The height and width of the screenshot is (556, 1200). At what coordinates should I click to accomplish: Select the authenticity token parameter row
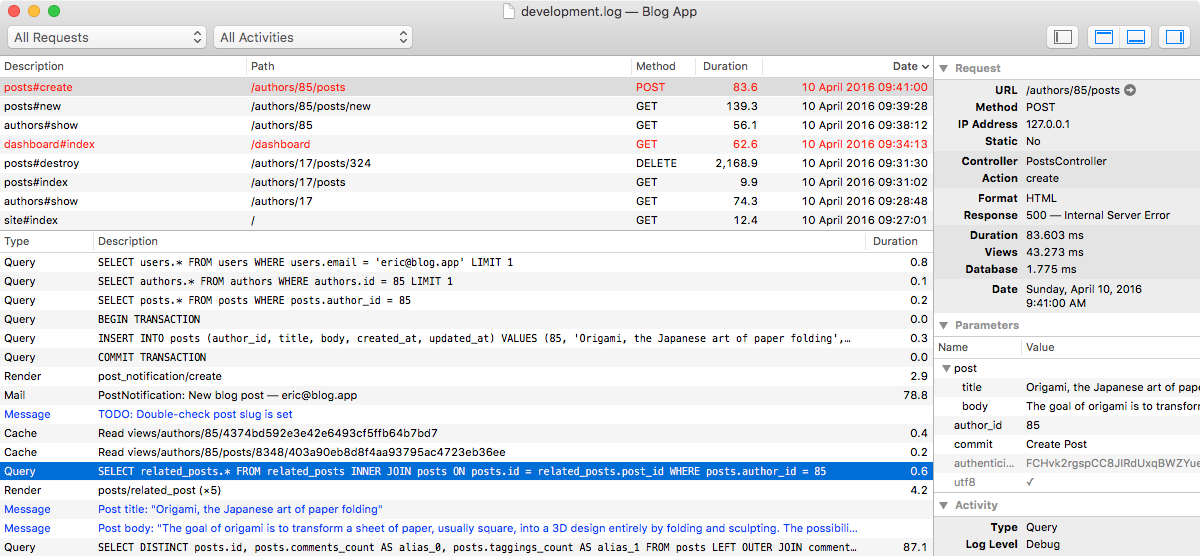[1067, 463]
